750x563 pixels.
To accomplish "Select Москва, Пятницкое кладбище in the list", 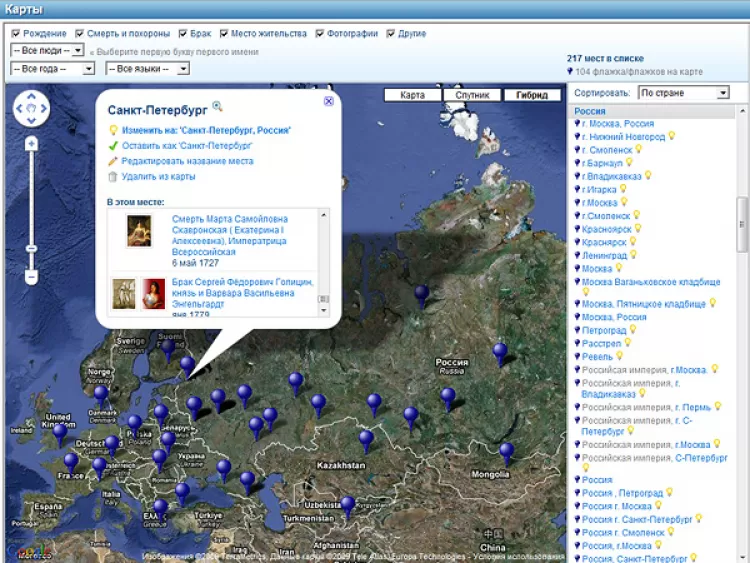I will coord(643,304).
